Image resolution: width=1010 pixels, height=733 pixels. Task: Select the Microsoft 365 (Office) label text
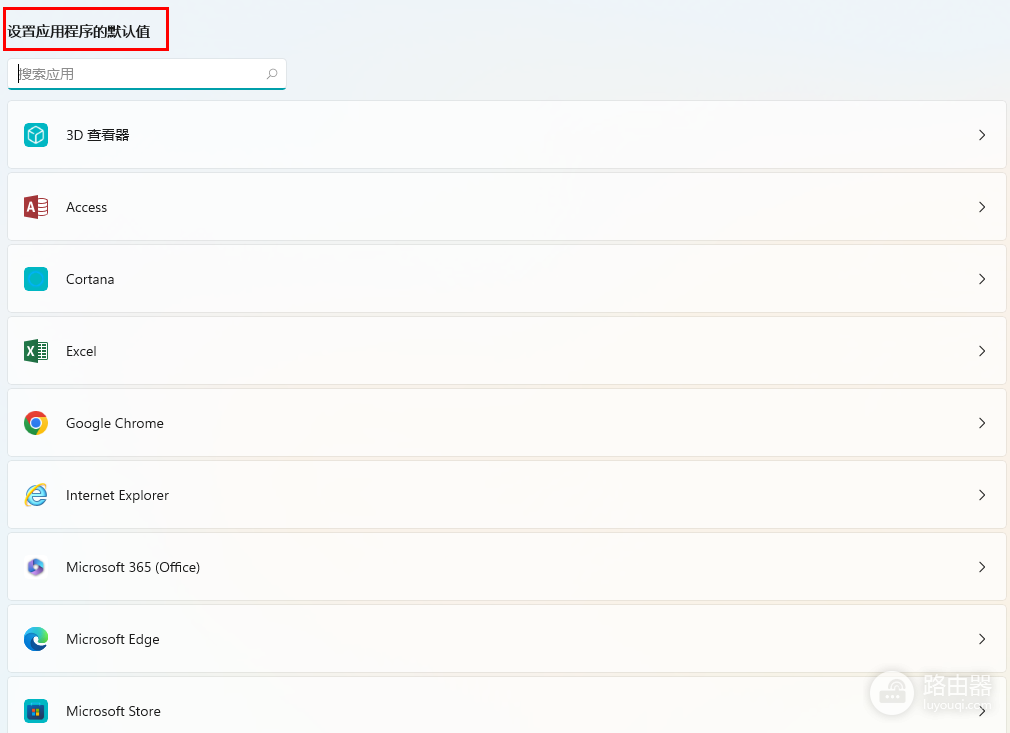pyautogui.click(x=133, y=567)
